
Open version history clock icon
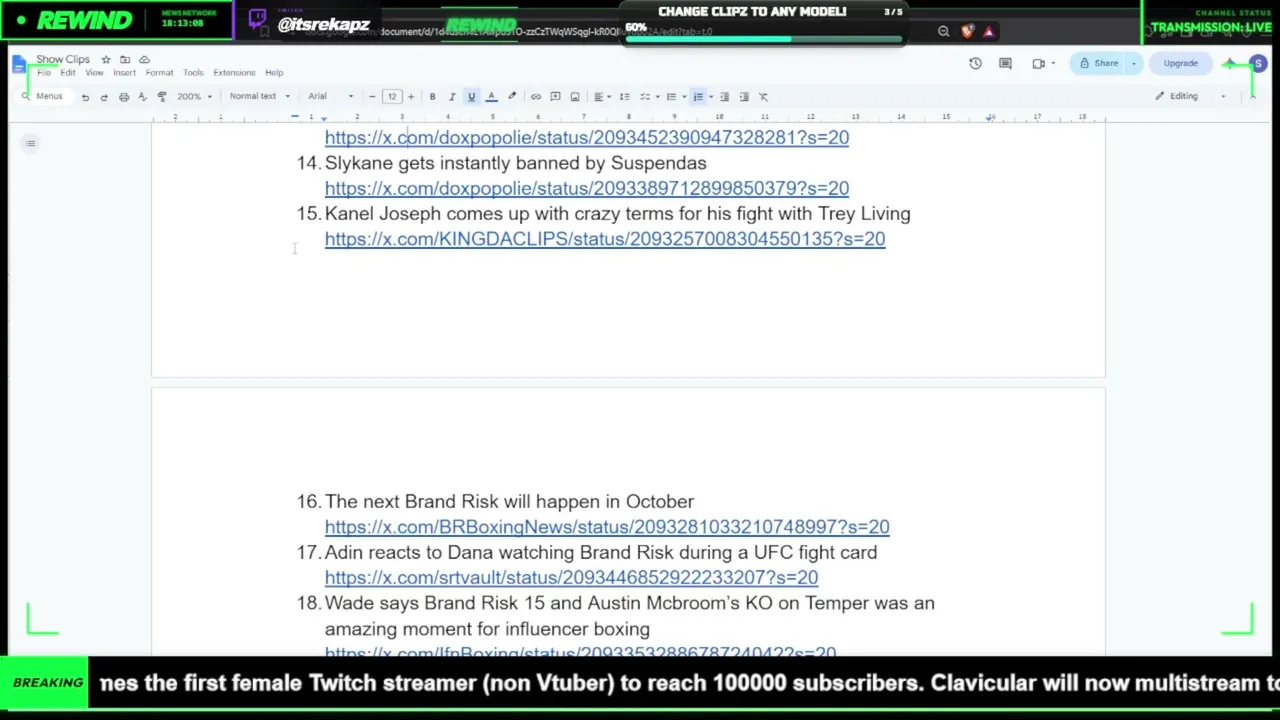tap(975, 64)
